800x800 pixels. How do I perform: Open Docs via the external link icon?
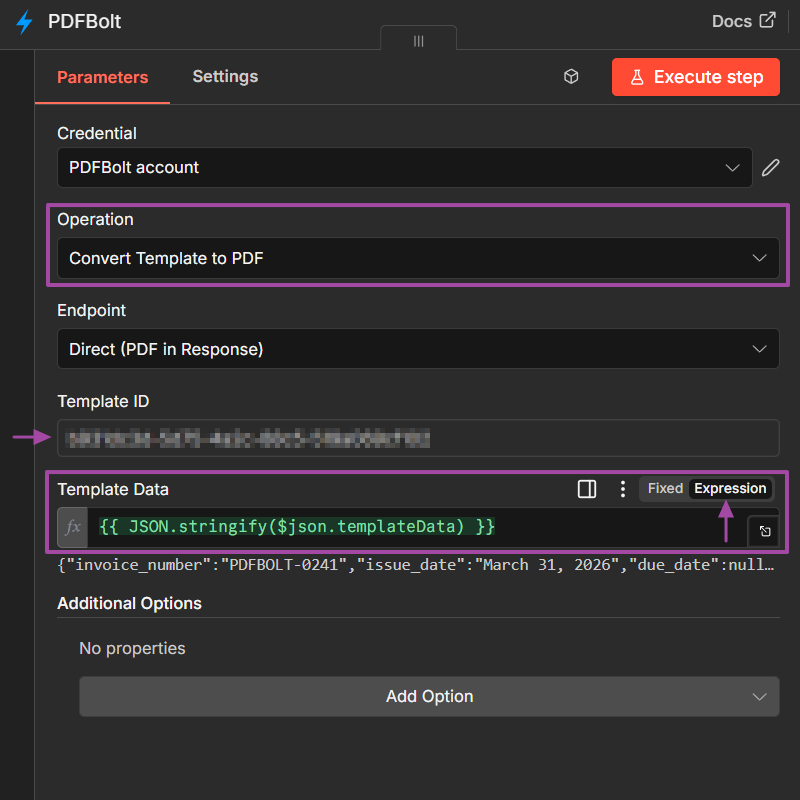tap(769, 20)
